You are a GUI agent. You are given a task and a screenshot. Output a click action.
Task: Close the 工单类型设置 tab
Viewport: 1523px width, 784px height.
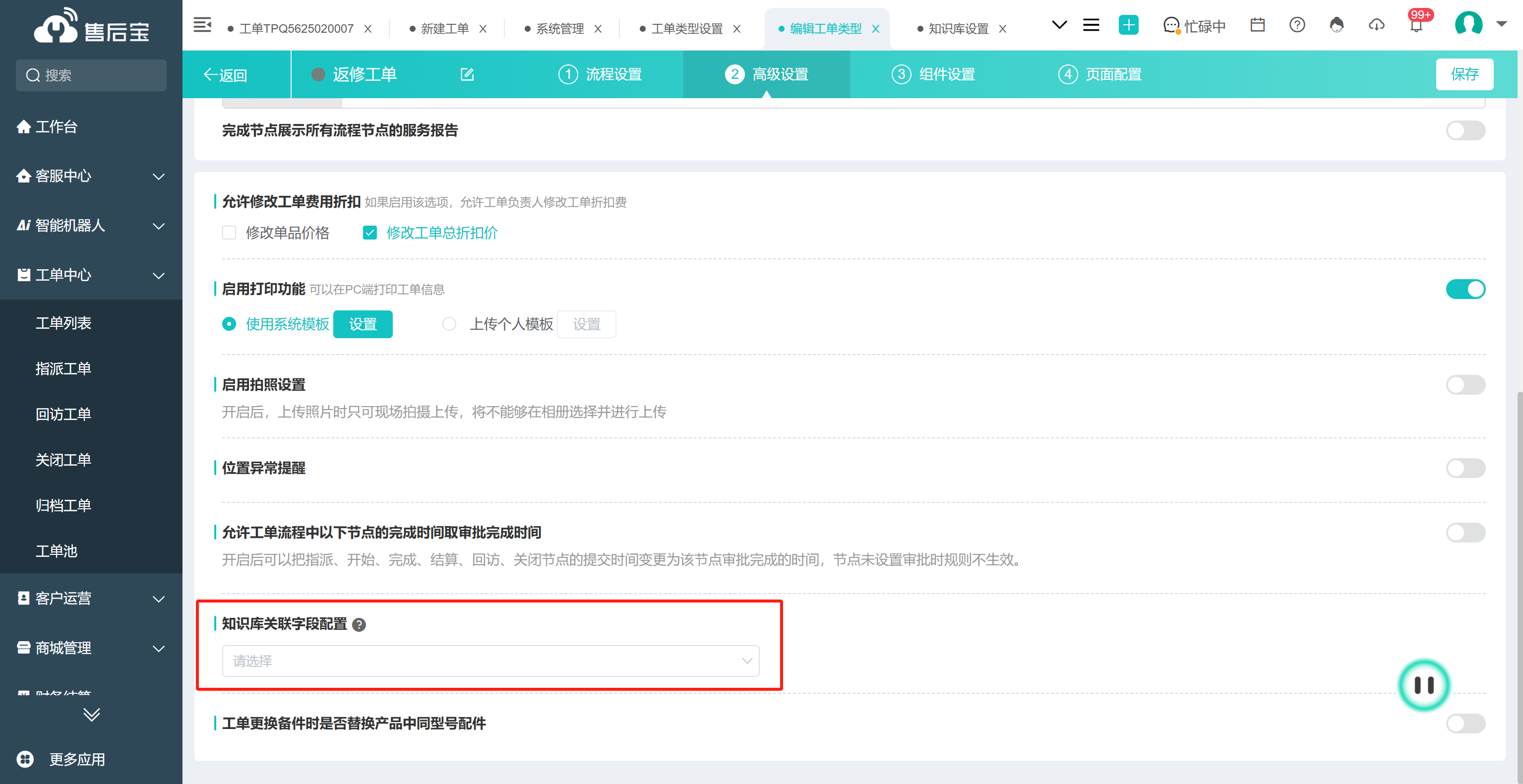[736, 28]
